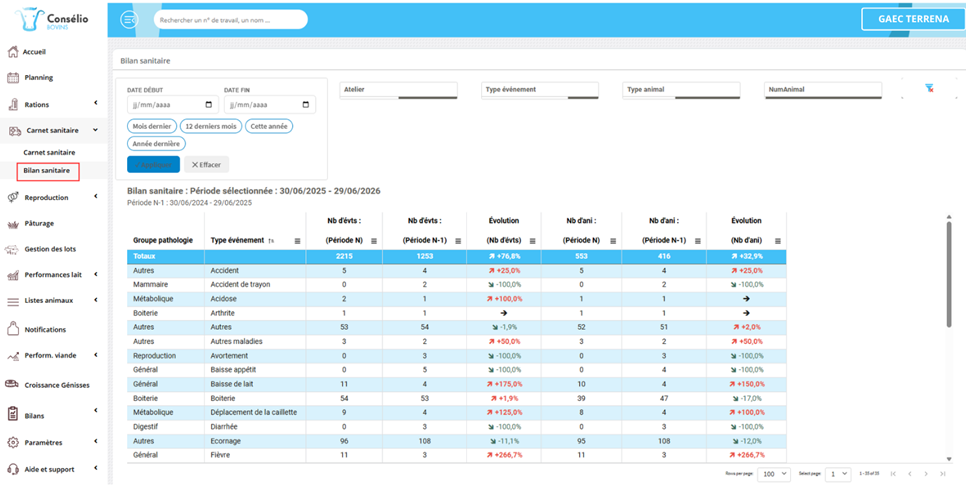Open Croissance Génisses sidebar icon
This screenshot has width=966, height=492.
pyautogui.click(x=12, y=384)
